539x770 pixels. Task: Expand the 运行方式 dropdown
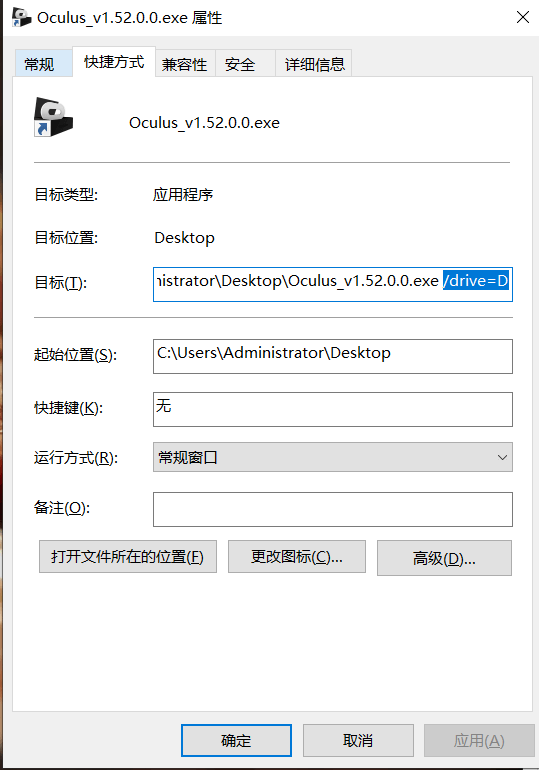[x=333, y=457]
